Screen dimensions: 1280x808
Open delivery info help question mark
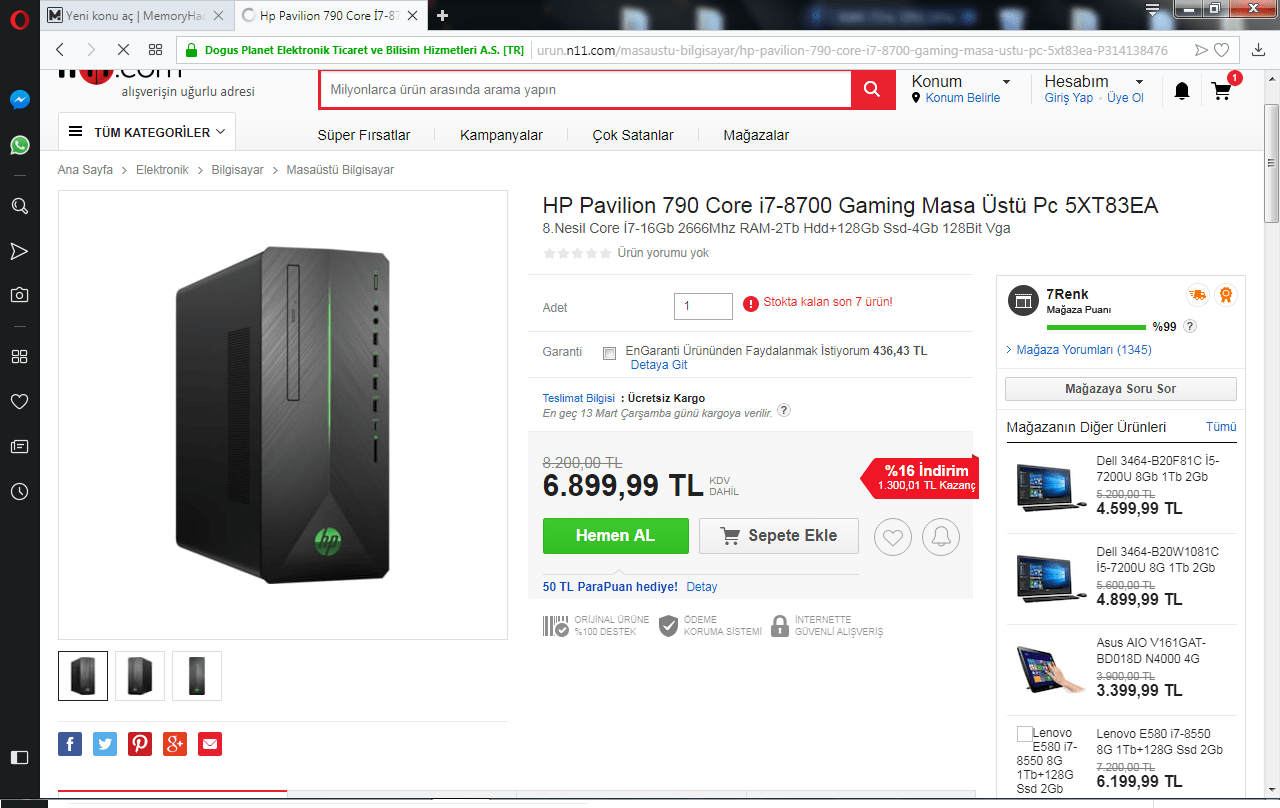[784, 410]
